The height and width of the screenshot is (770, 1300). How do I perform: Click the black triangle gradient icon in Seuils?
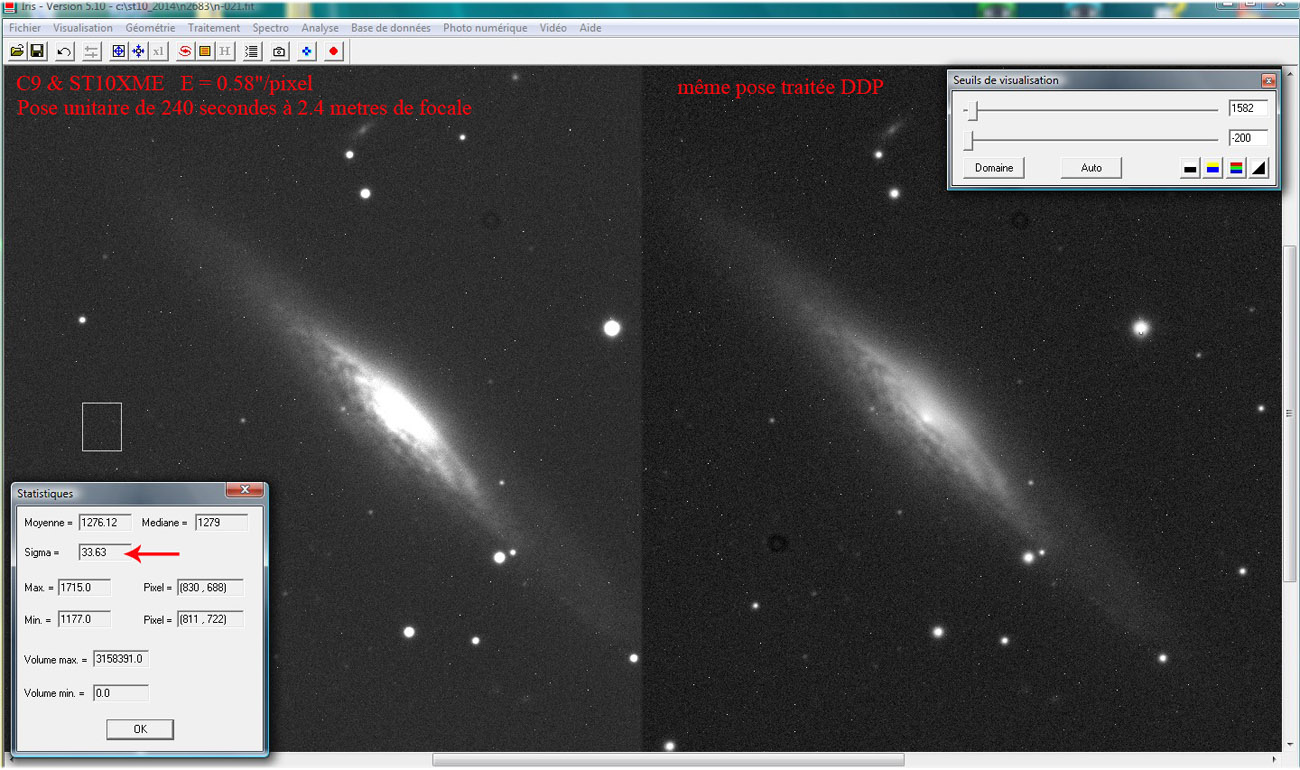1259,169
